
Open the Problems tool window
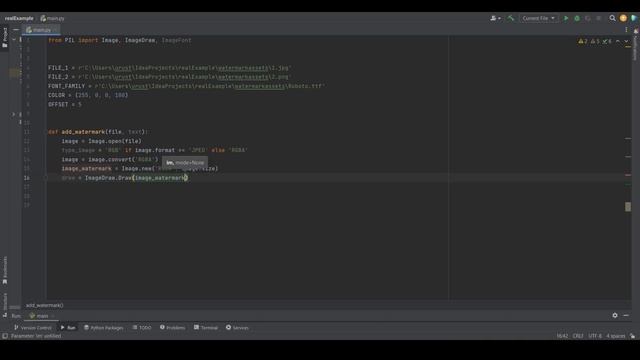tap(173, 327)
